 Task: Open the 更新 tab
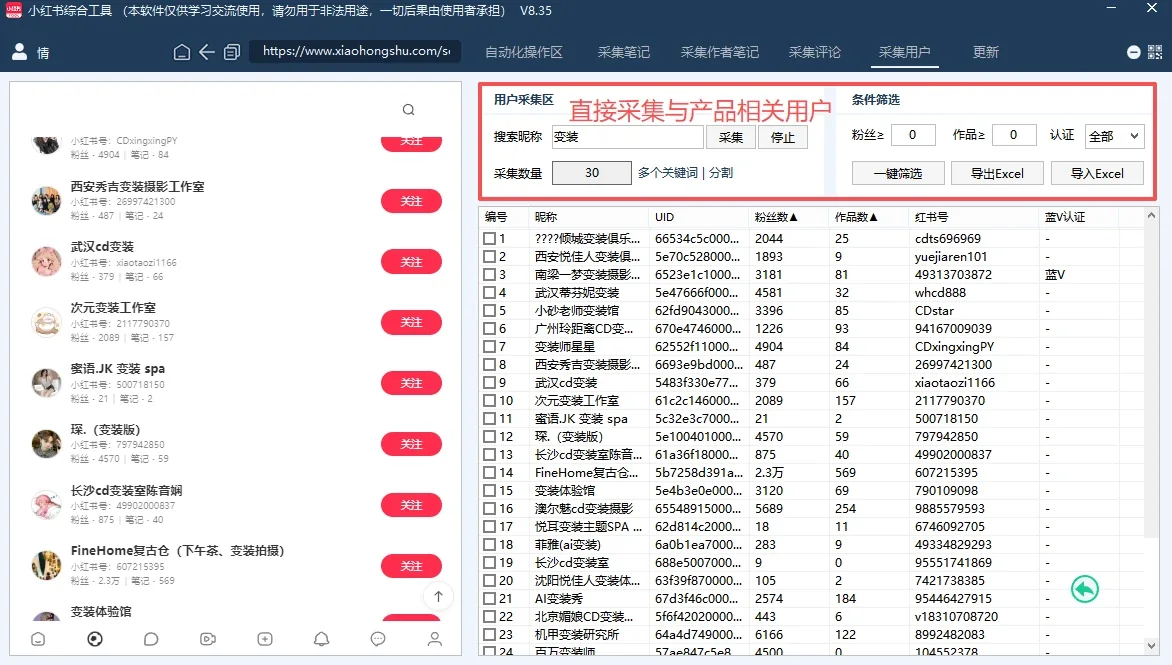985,52
